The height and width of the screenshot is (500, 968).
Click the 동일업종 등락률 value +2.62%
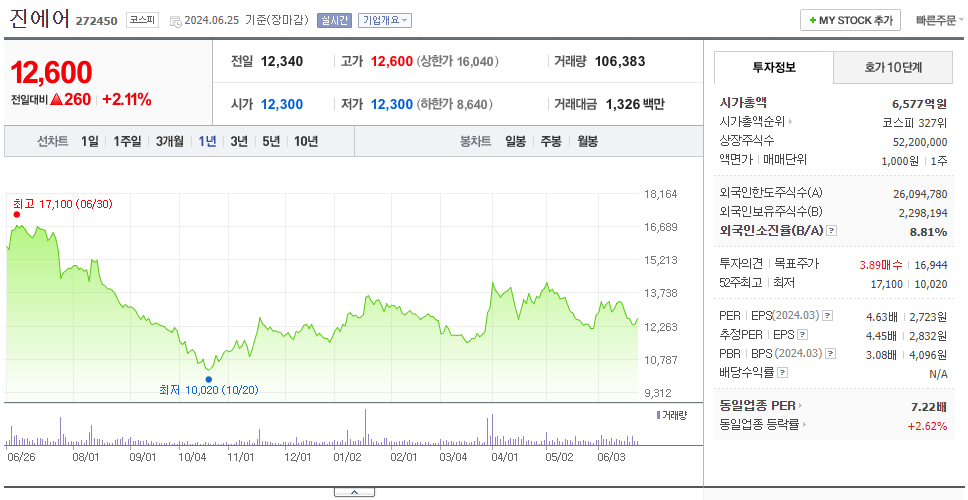click(927, 425)
